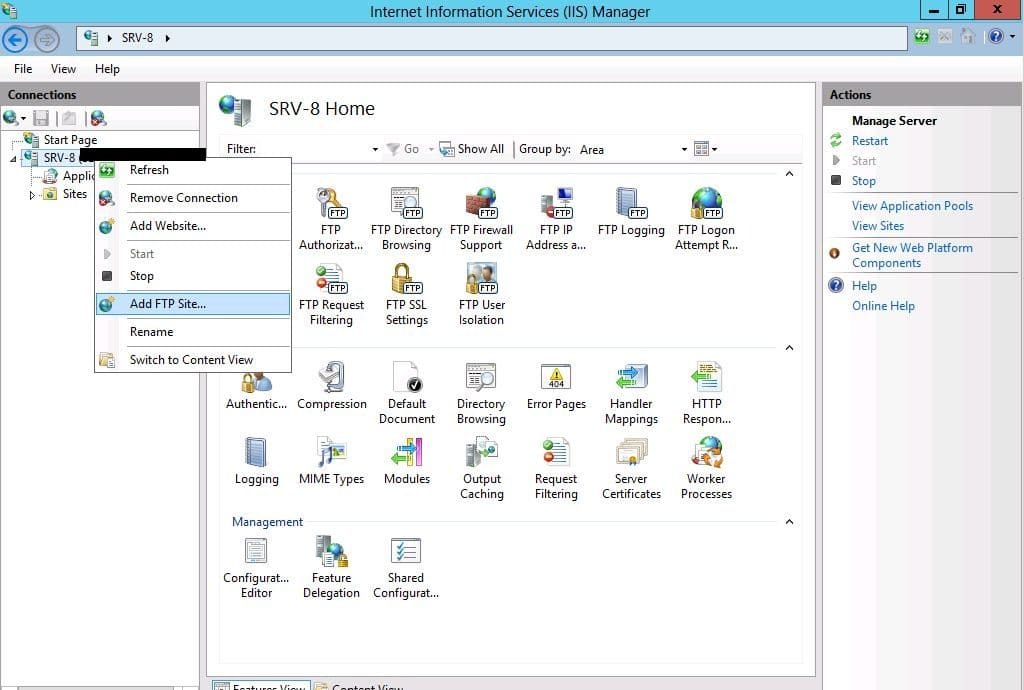Open FTP IP Address restrictions icon
This screenshot has height=690, width=1024.
[x=556, y=219]
